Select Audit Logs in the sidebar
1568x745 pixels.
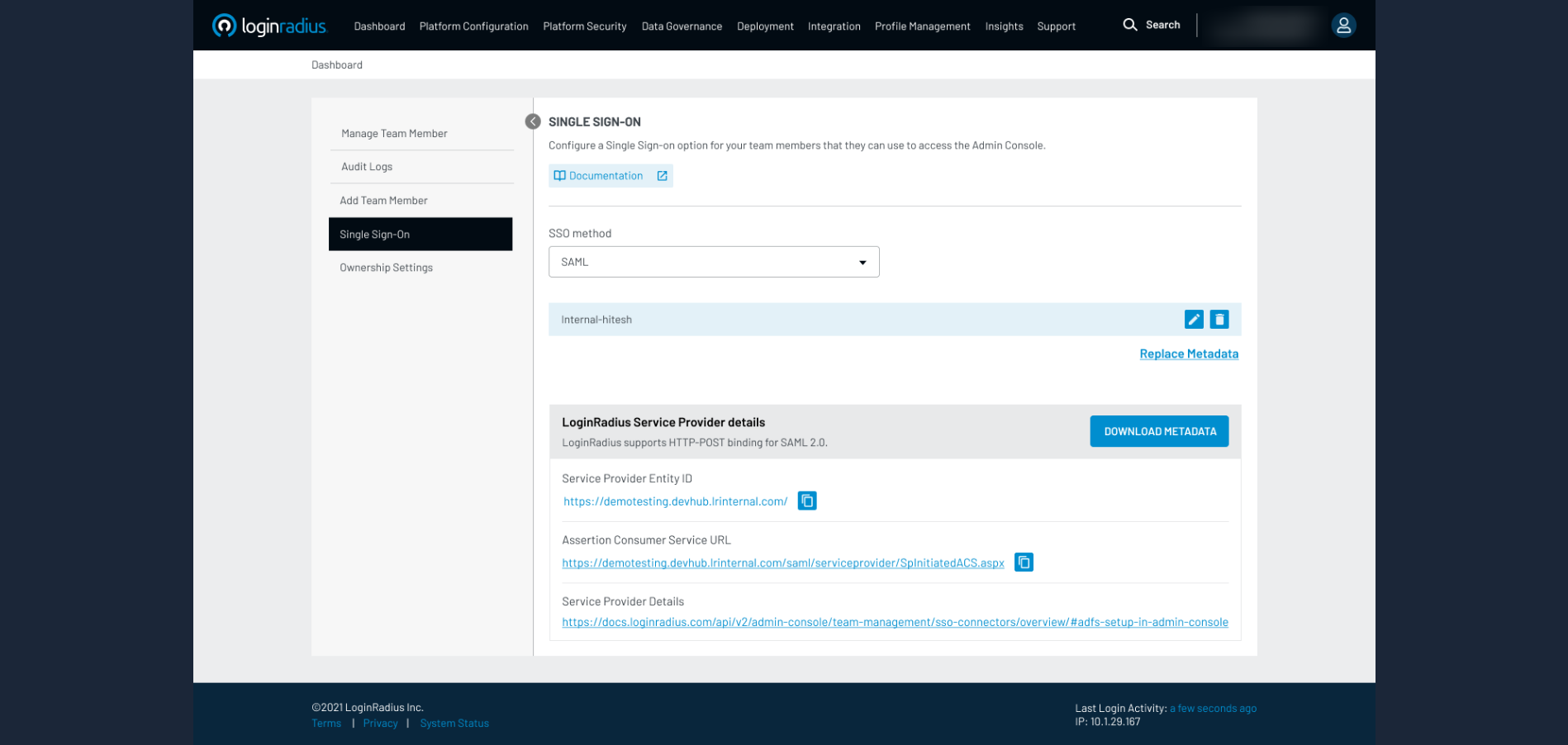[367, 167]
